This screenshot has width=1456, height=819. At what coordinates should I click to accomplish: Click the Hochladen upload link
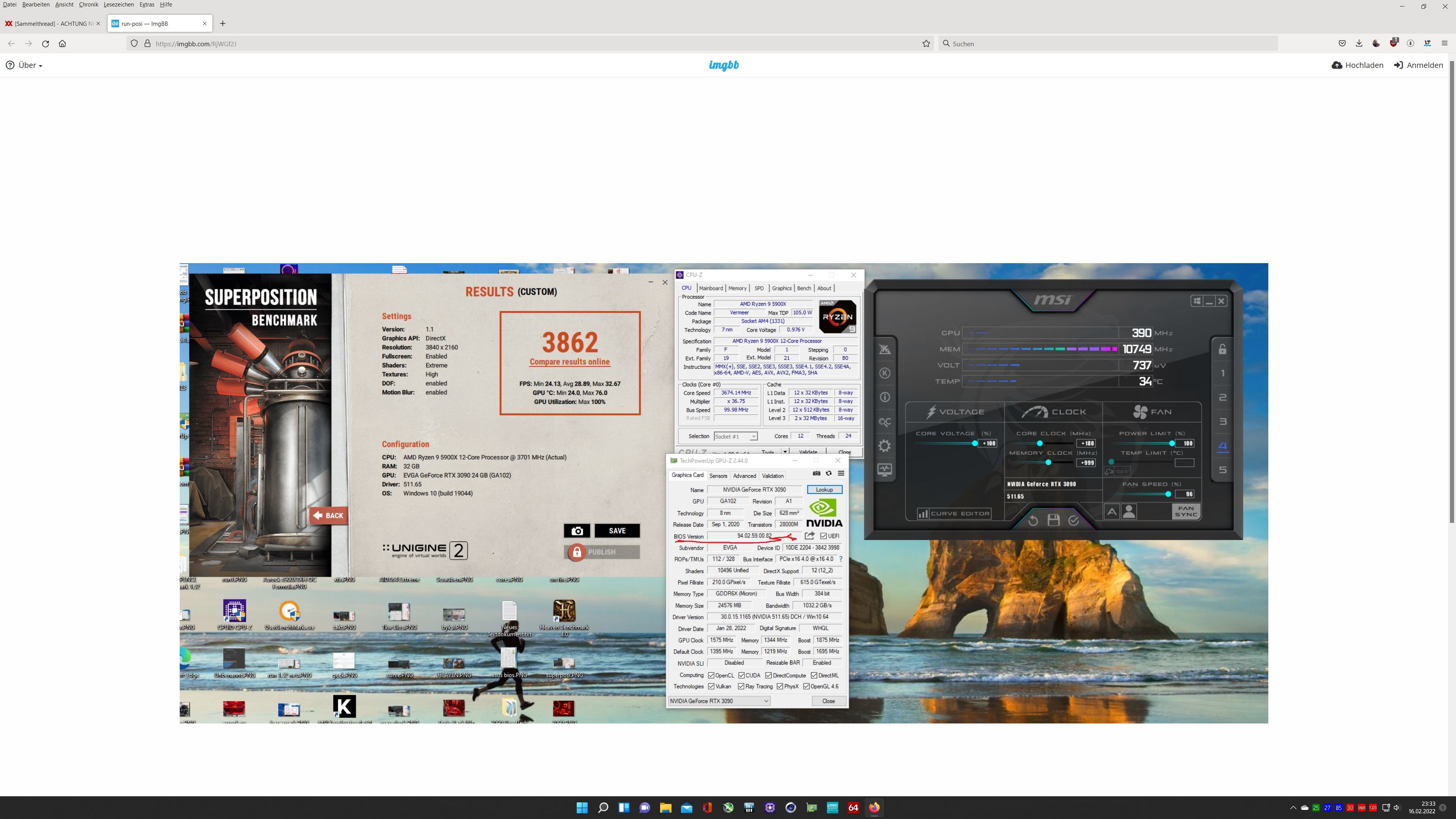(x=1358, y=65)
